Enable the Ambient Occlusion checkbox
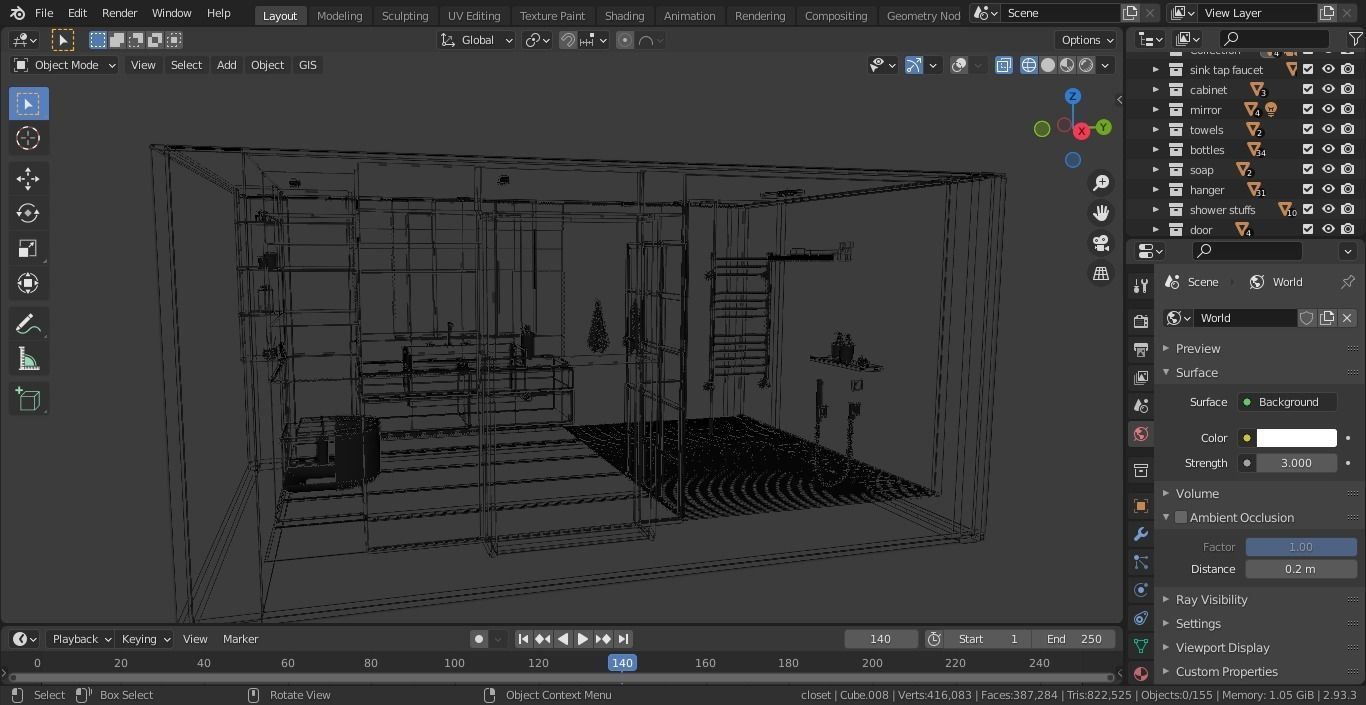The height and width of the screenshot is (705, 1366). [x=1181, y=518]
